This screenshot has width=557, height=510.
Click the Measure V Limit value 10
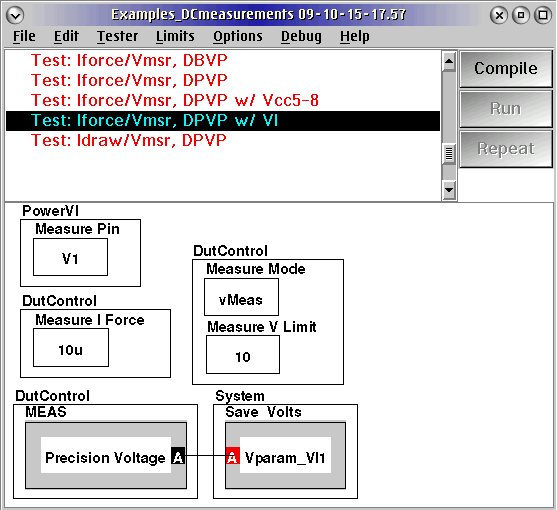243,355
